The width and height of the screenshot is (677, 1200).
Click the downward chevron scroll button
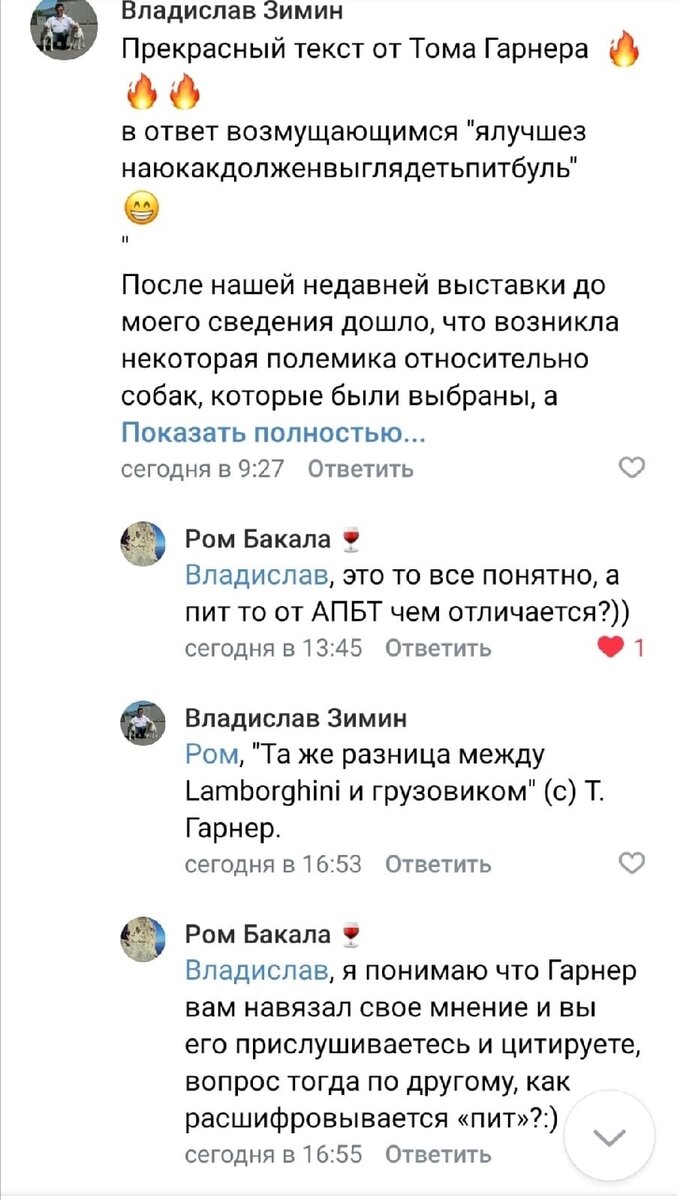pos(612,1138)
